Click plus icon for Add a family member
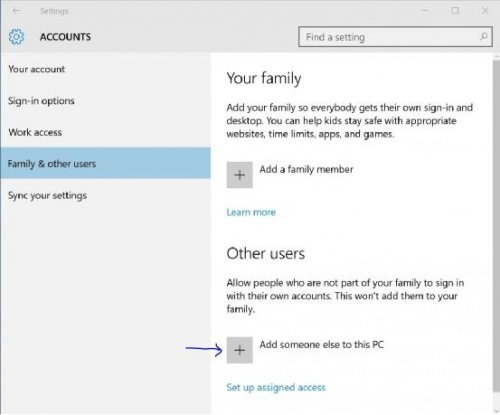 (240, 175)
